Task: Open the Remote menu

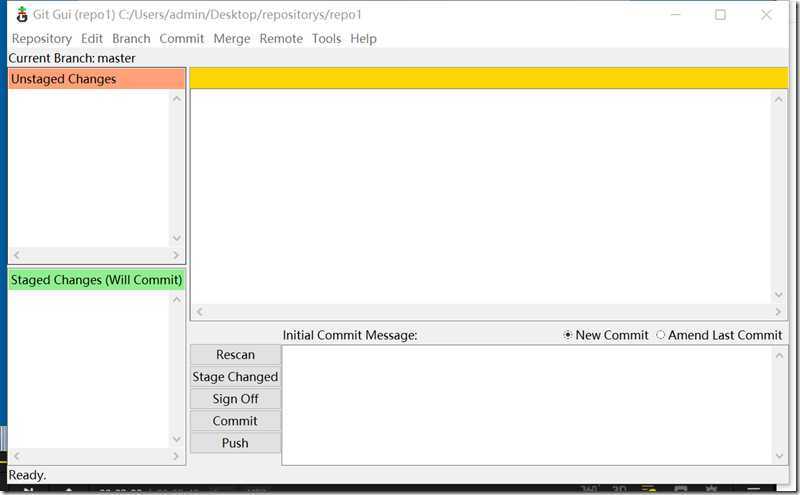Action: pyautogui.click(x=281, y=39)
